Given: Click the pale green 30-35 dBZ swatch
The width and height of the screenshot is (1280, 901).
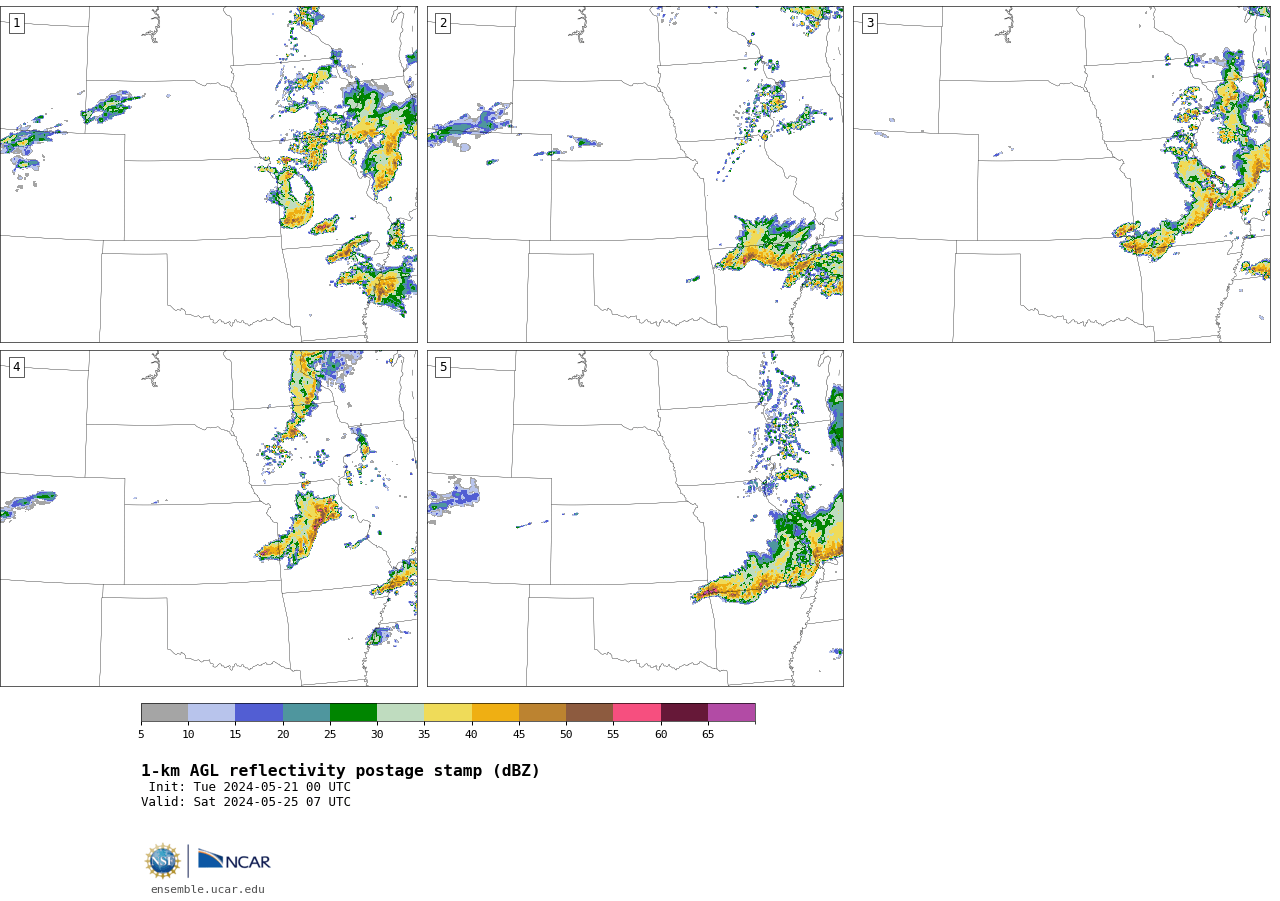Looking at the screenshot, I should pyautogui.click(x=401, y=713).
